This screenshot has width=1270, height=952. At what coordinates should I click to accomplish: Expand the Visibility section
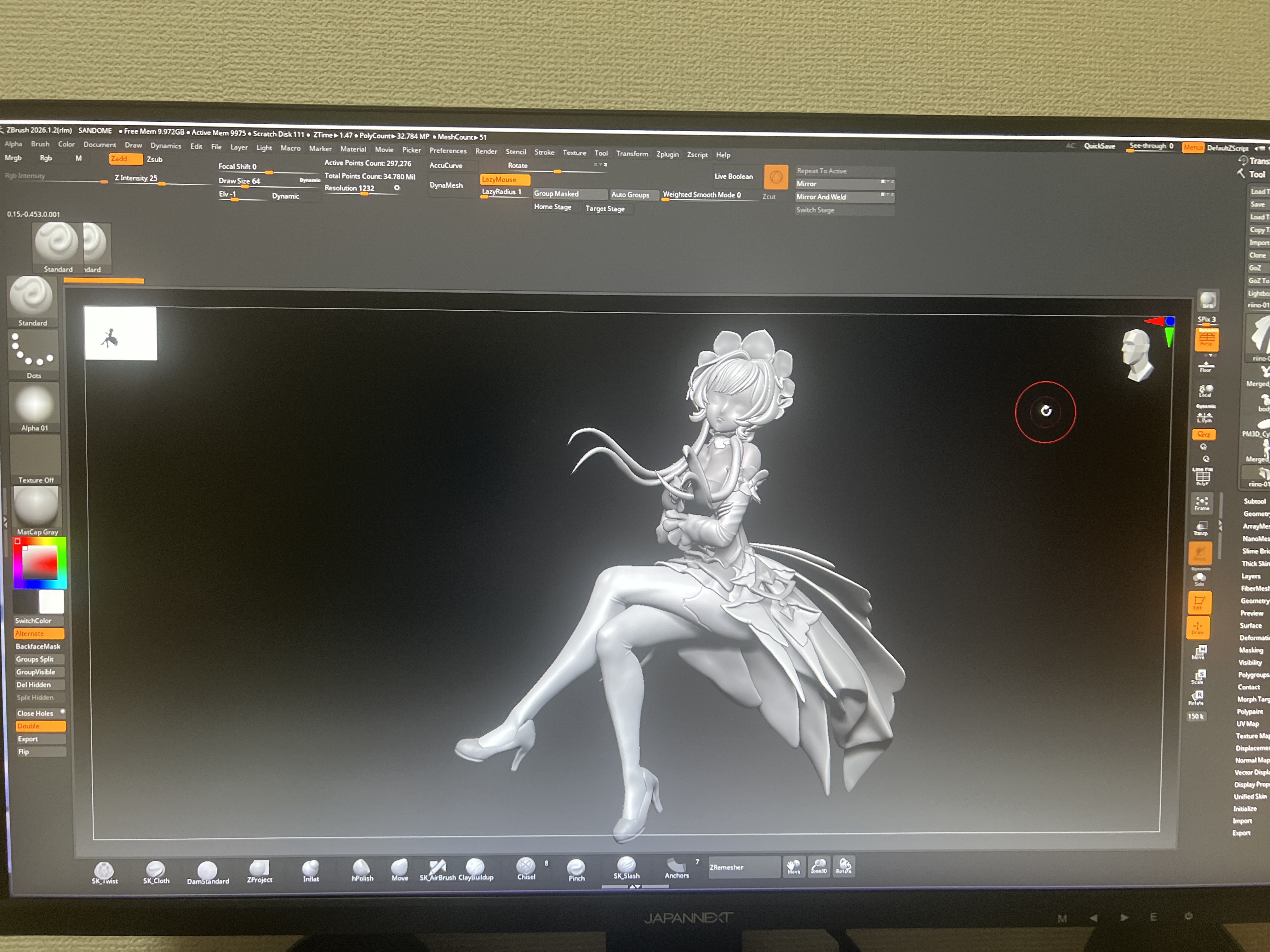[1250, 662]
